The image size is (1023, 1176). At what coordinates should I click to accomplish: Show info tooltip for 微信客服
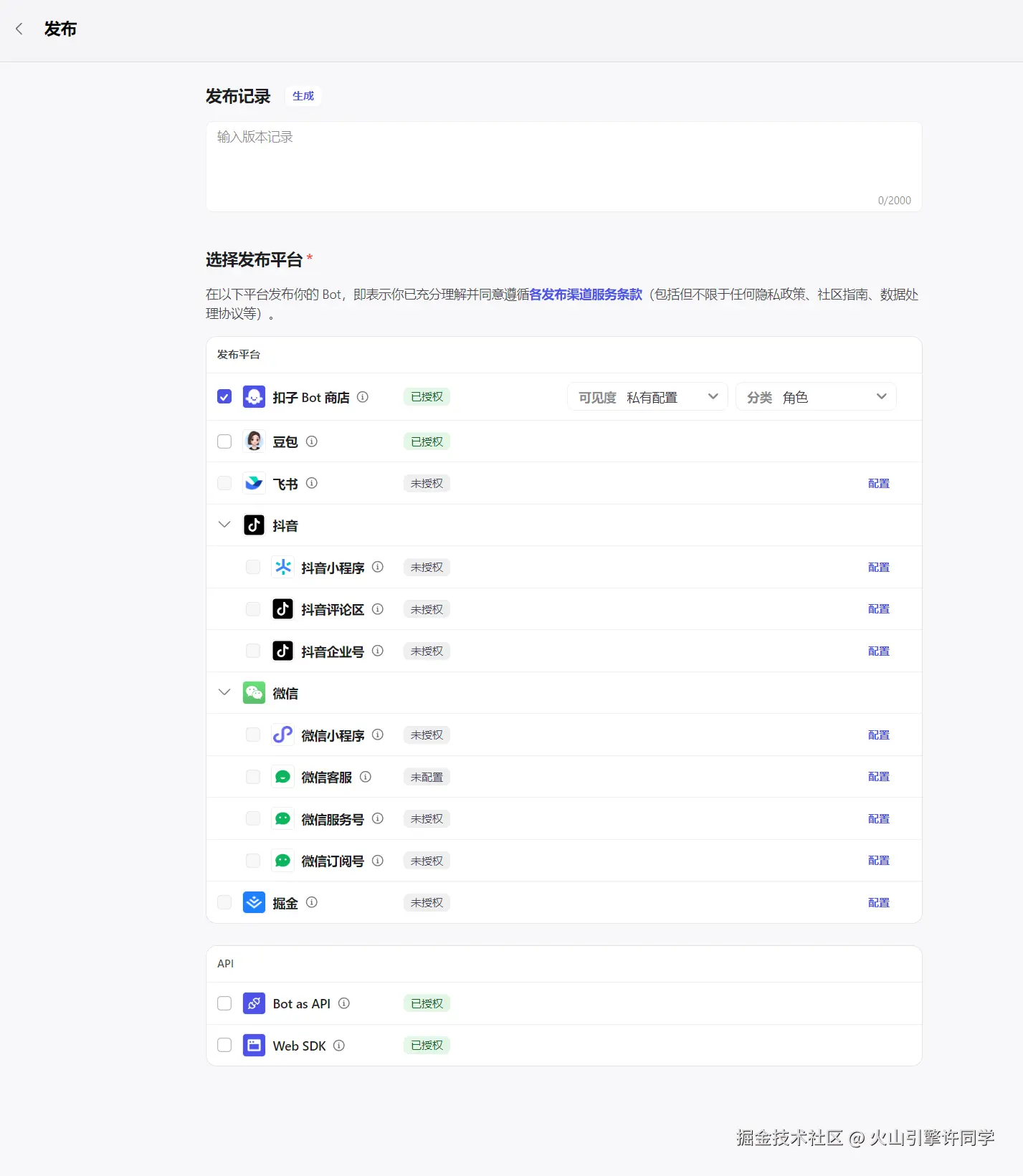tap(366, 777)
